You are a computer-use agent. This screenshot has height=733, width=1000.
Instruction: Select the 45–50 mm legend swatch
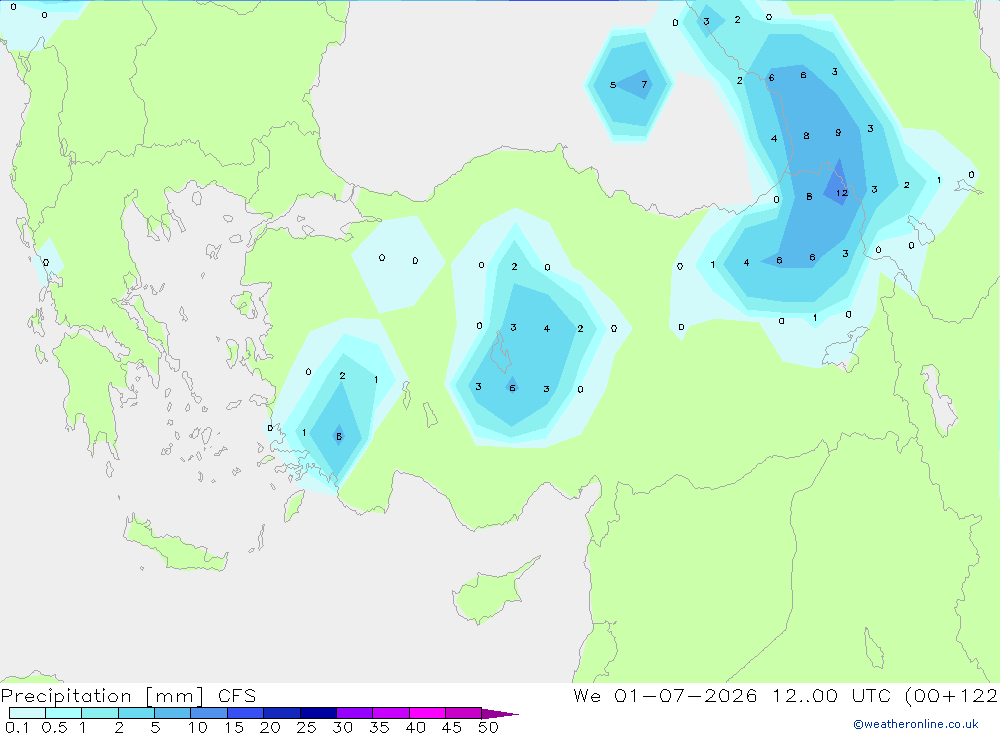pyautogui.click(x=463, y=713)
